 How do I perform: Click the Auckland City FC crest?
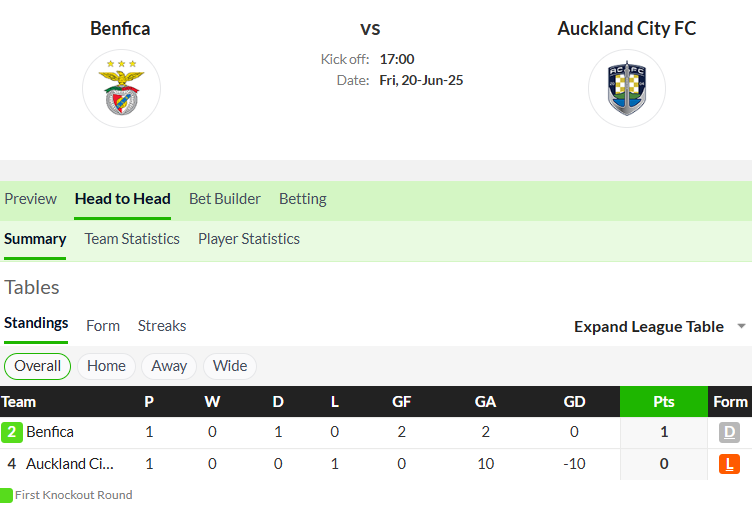[x=627, y=88]
